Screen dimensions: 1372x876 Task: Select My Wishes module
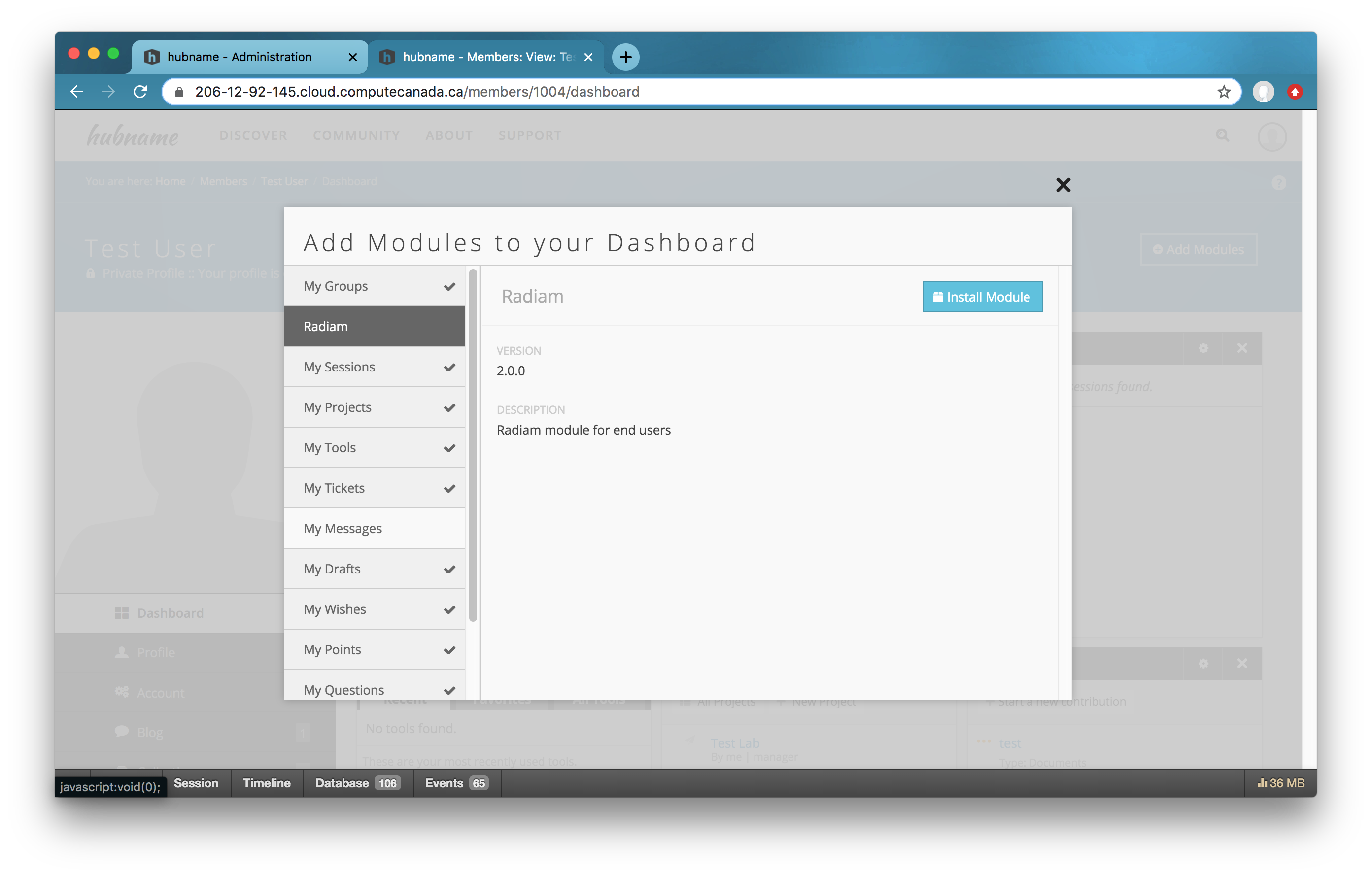click(375, 609)
